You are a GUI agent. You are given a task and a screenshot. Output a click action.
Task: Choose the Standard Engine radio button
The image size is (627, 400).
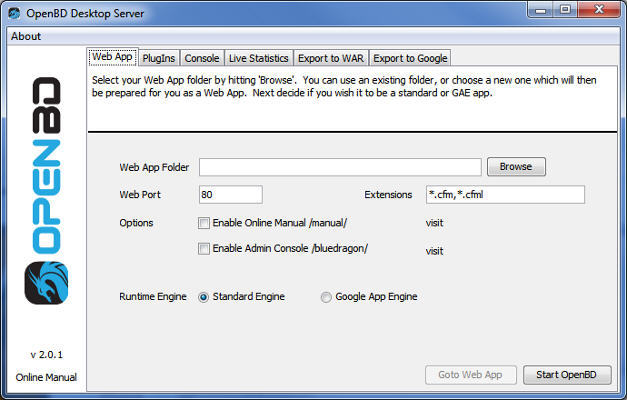coord(204,297)
